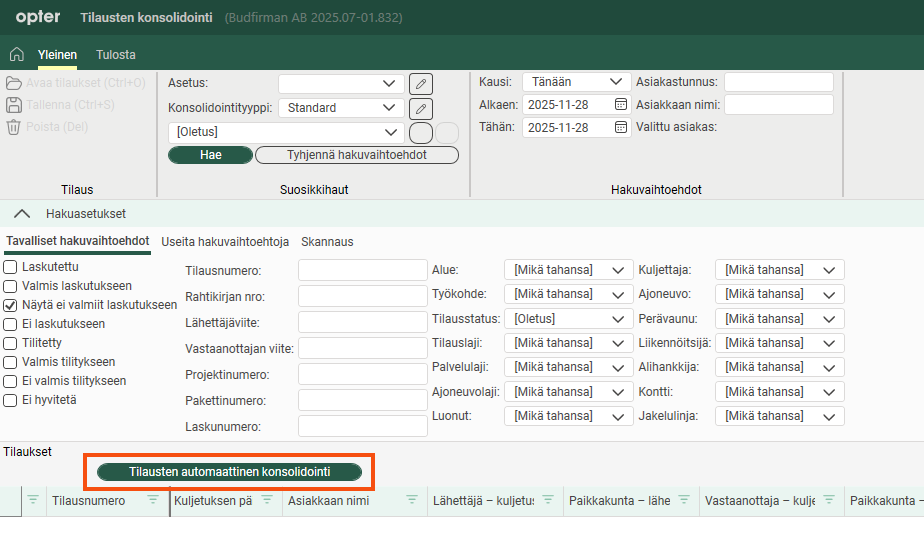This screenshot has height=559, width=924.
Task: Click the pencil icon beside Asetus
Action: (421, 83)
